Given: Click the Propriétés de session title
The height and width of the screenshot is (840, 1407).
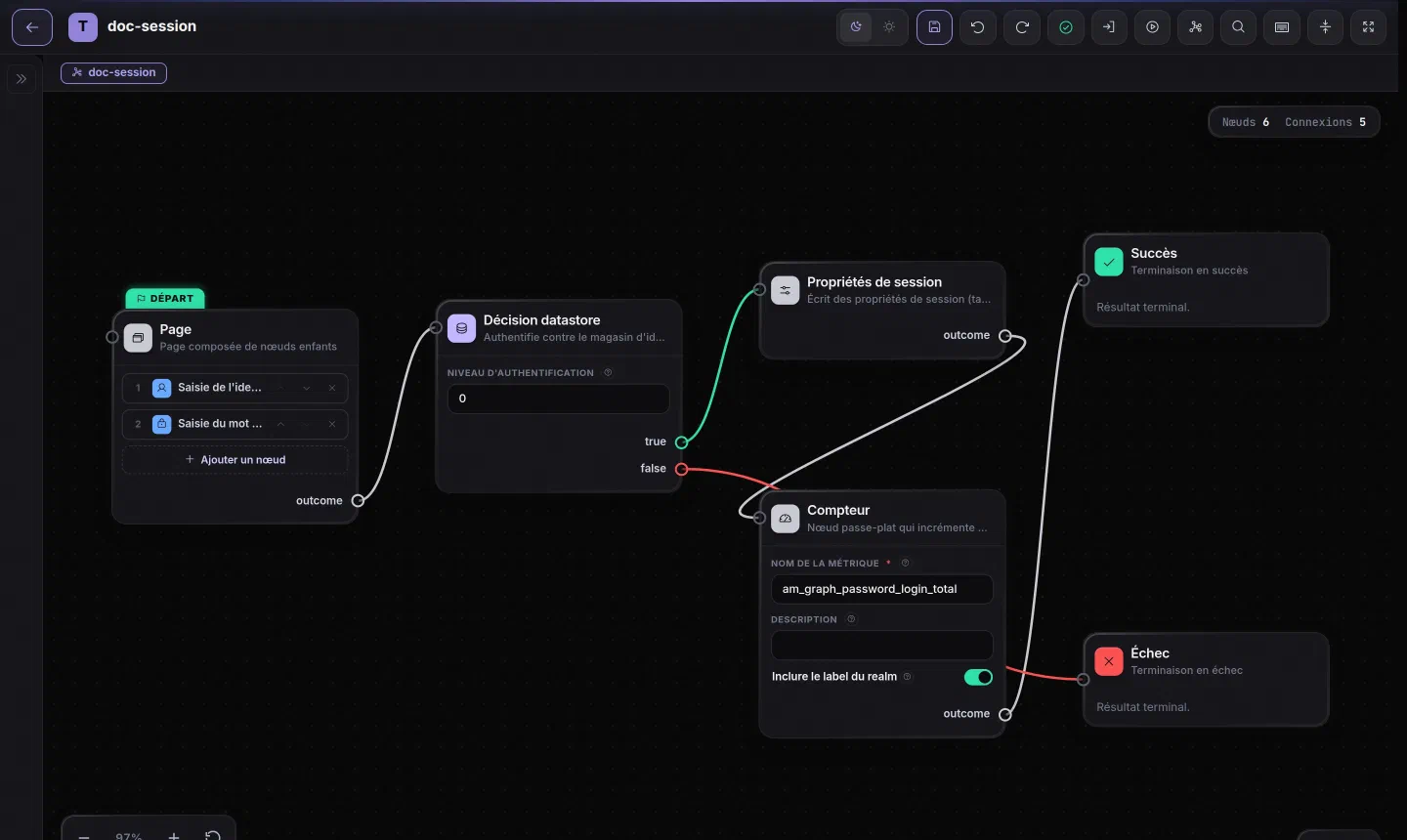Looking at the screenshot, I should [874, 282].
